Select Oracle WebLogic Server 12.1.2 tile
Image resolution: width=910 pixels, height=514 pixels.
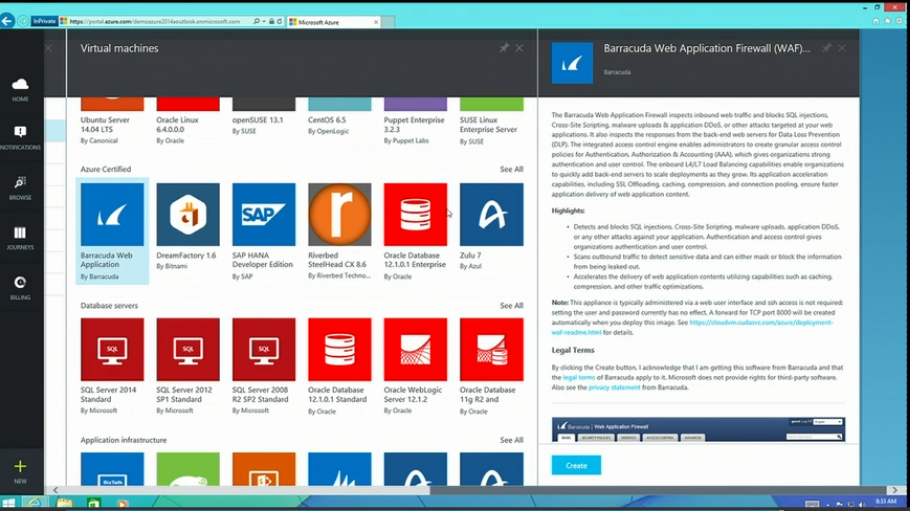coord(416,366)
